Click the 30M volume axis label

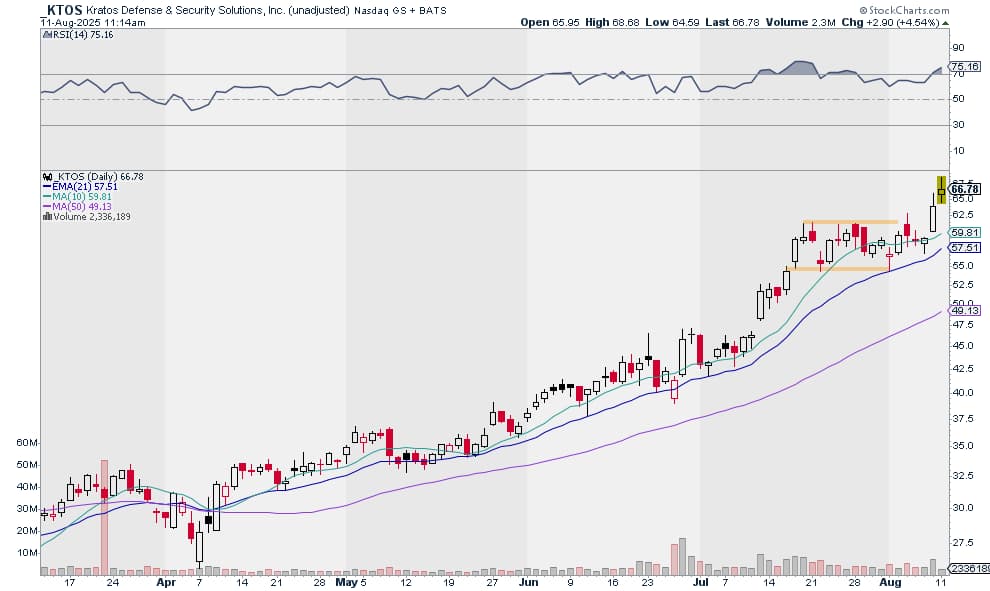click(x=27, y=508)
